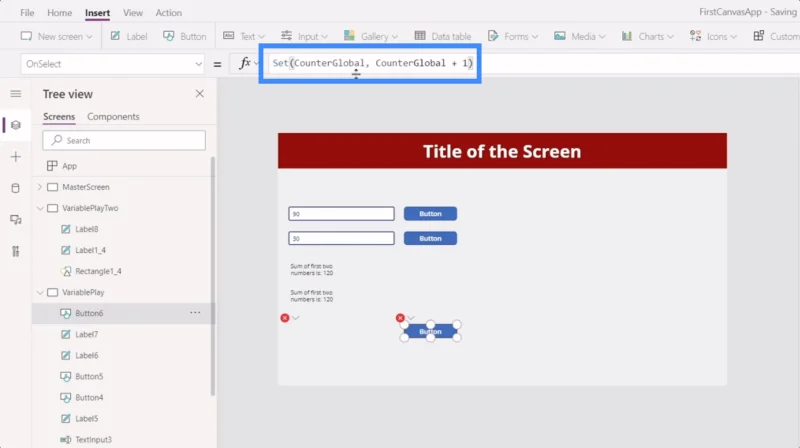Click the Button next to input 90
The width and height of the screenshot is (800, 448).
431,214
